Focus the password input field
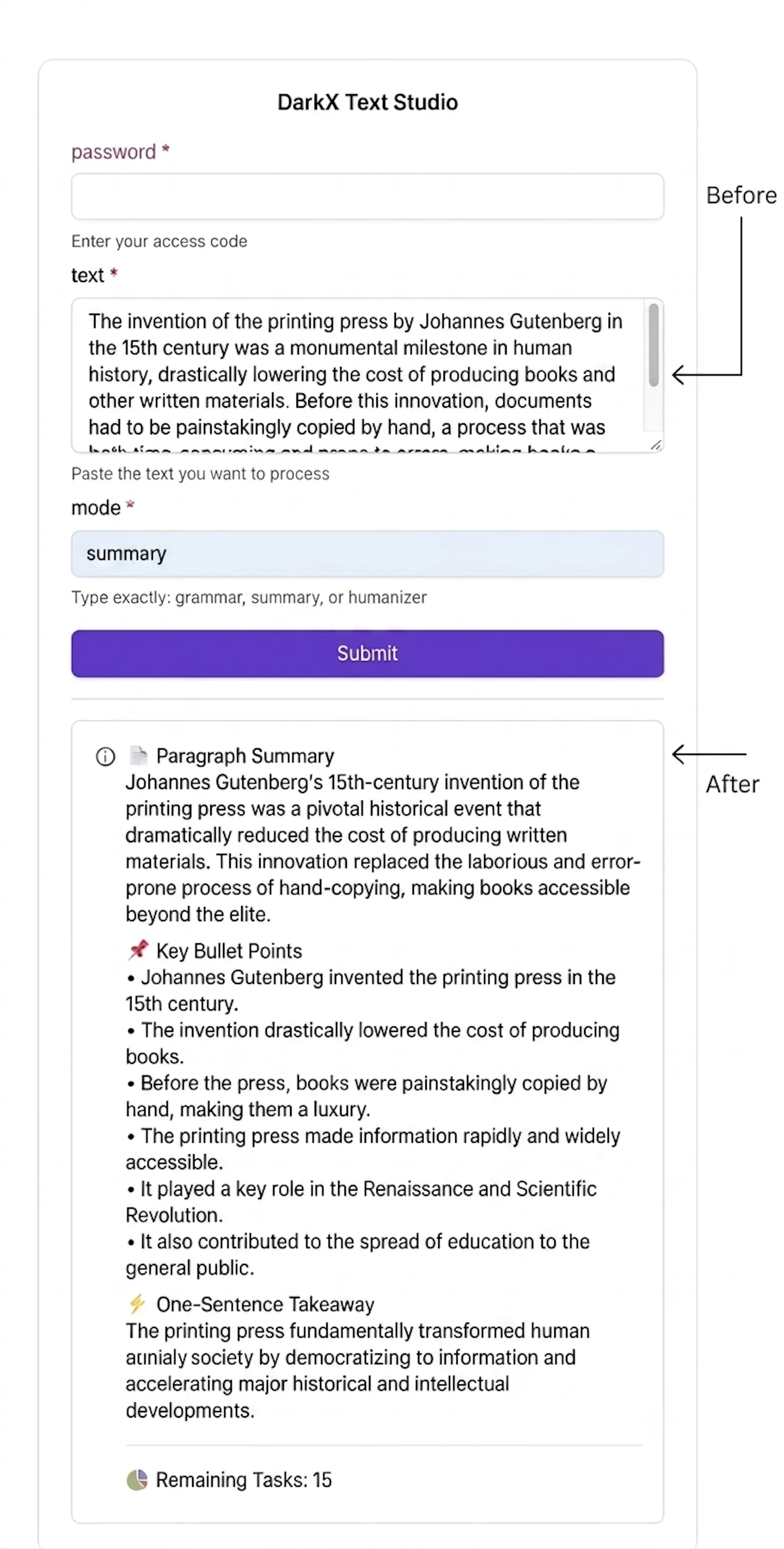Viewport: 784px width, 1549px height. pyautogui.click(x=367, y=197)
